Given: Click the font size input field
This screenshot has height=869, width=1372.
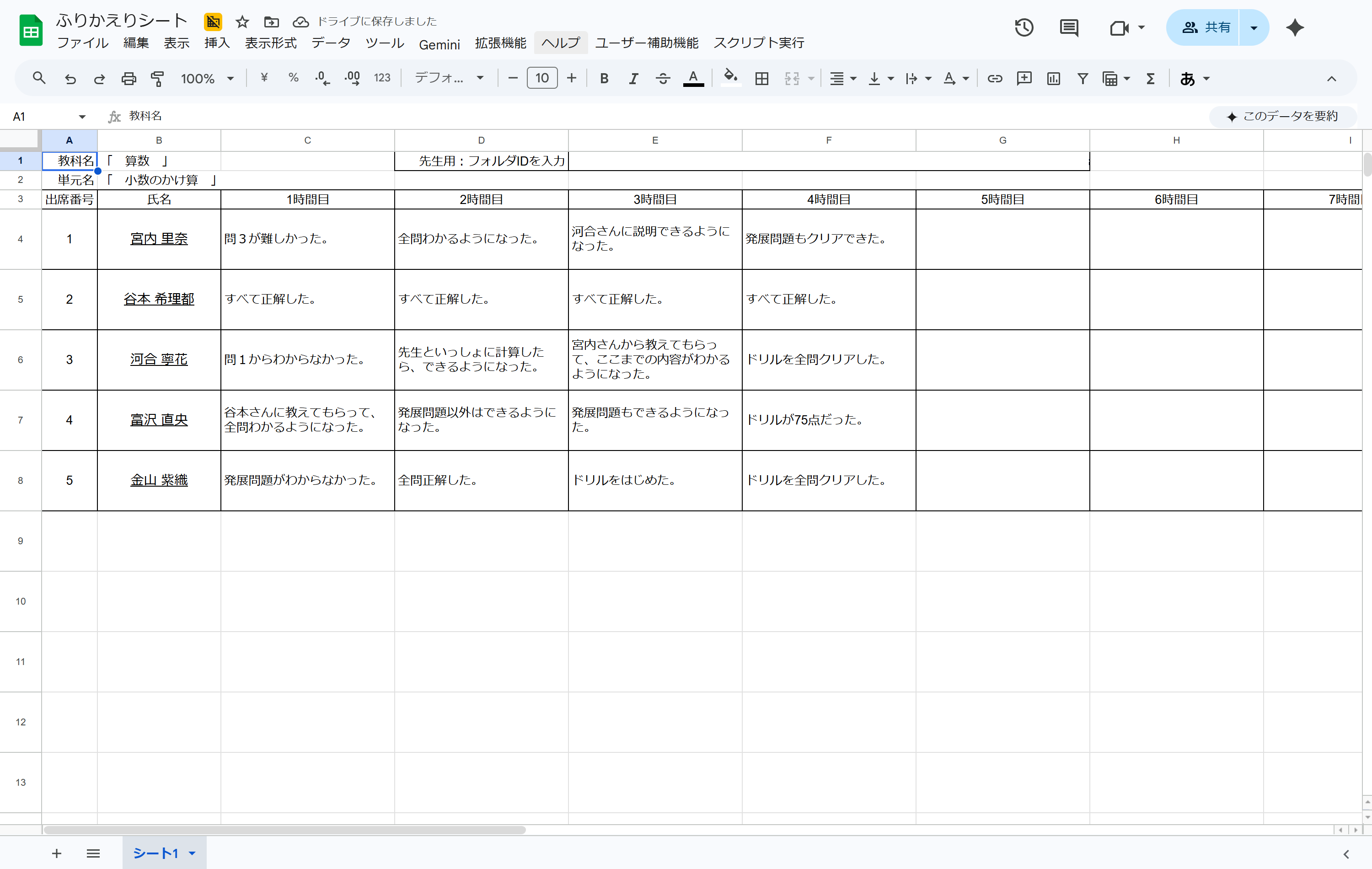Looking at the screenshot, I should point(542,79).
